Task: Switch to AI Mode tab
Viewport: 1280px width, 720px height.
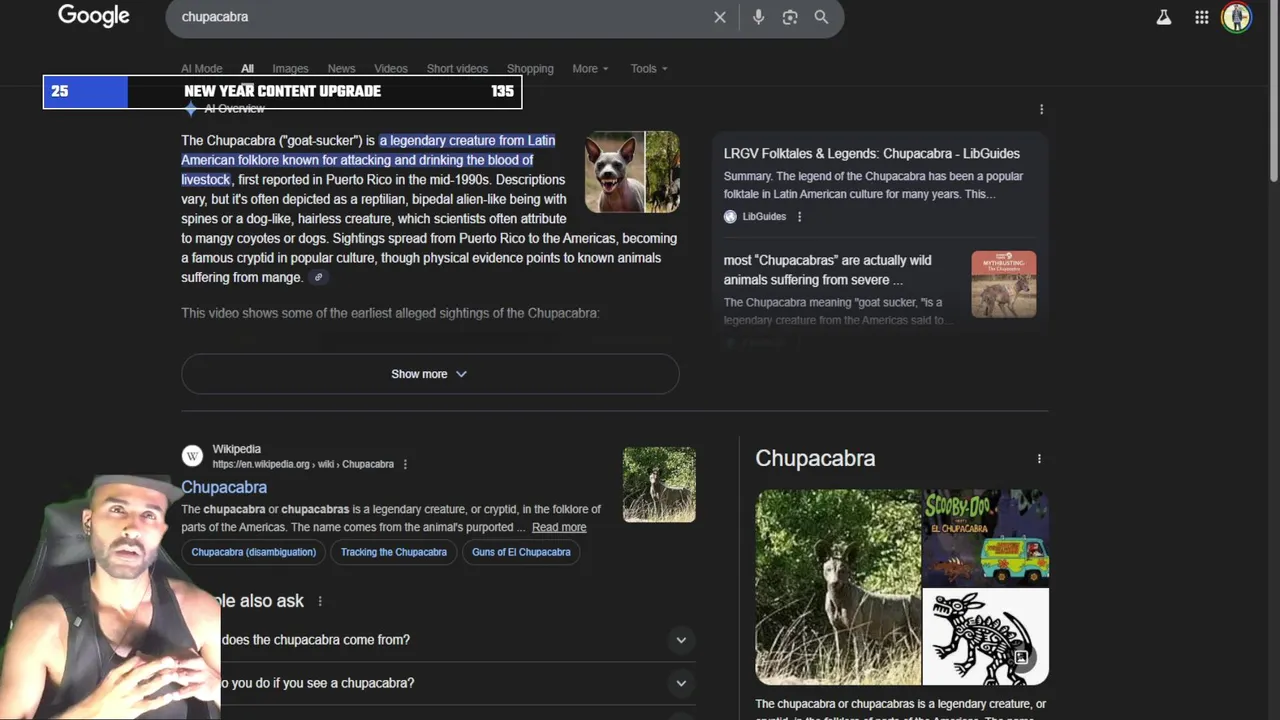Action: click(x=201, y=69)
